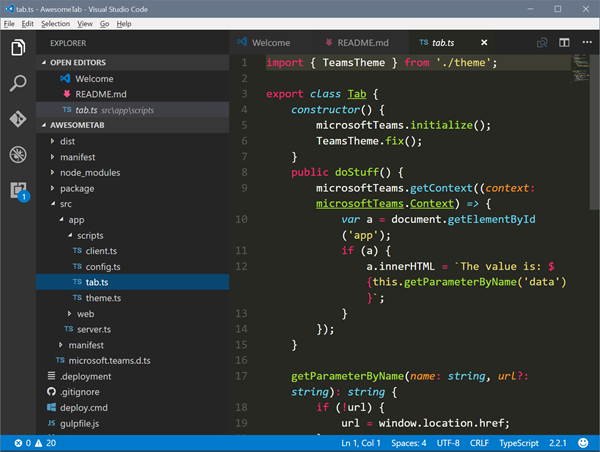Open the Go menu

click(x=104, y=24)
